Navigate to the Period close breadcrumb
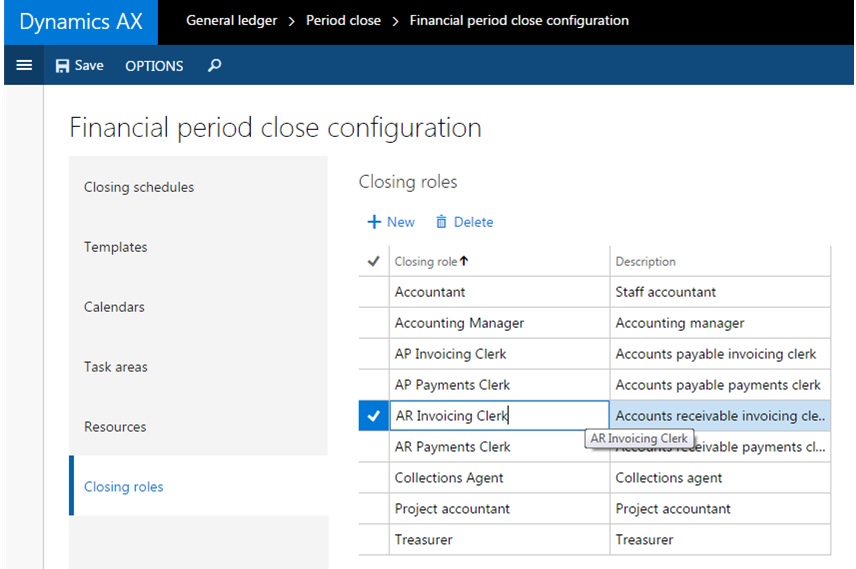The height and width of the screenshot is (569, 856). tap(343, 21)
